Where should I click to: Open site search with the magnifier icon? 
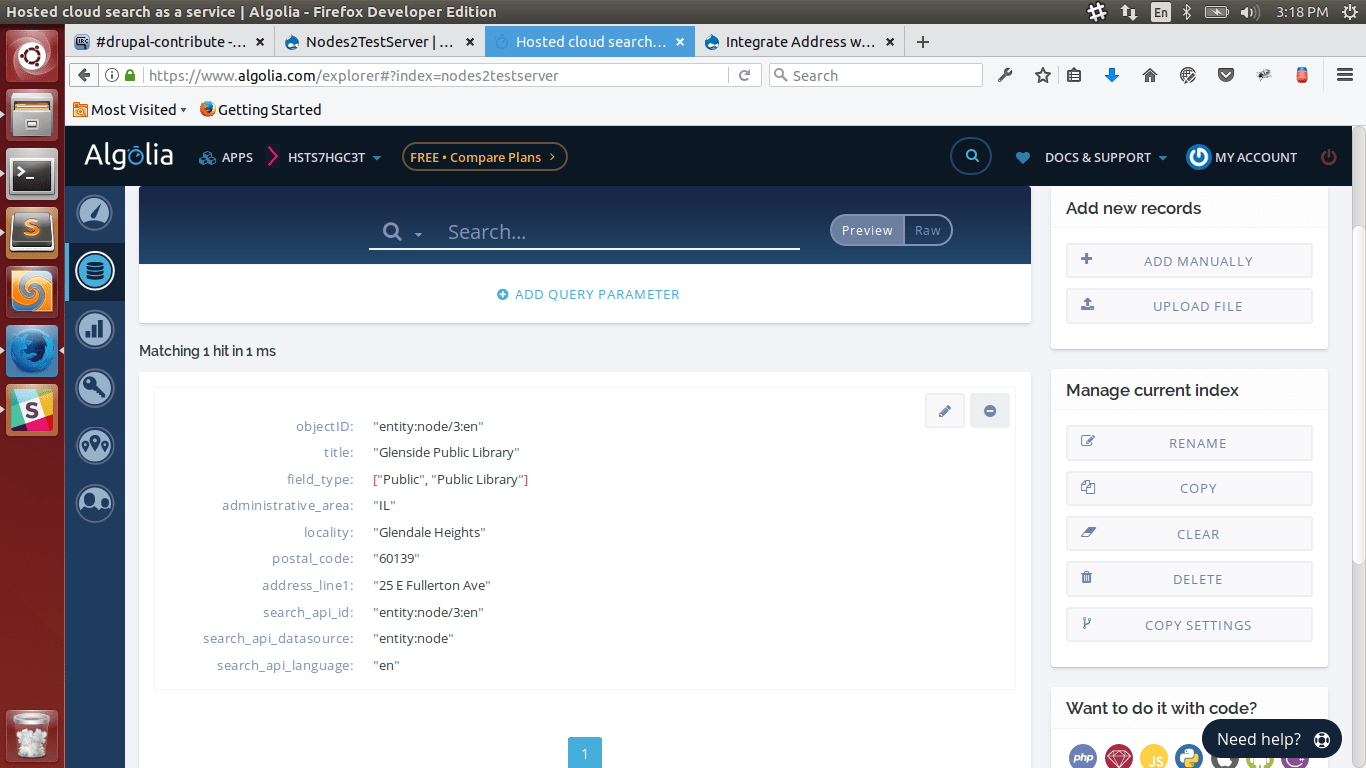click(970, 156)
